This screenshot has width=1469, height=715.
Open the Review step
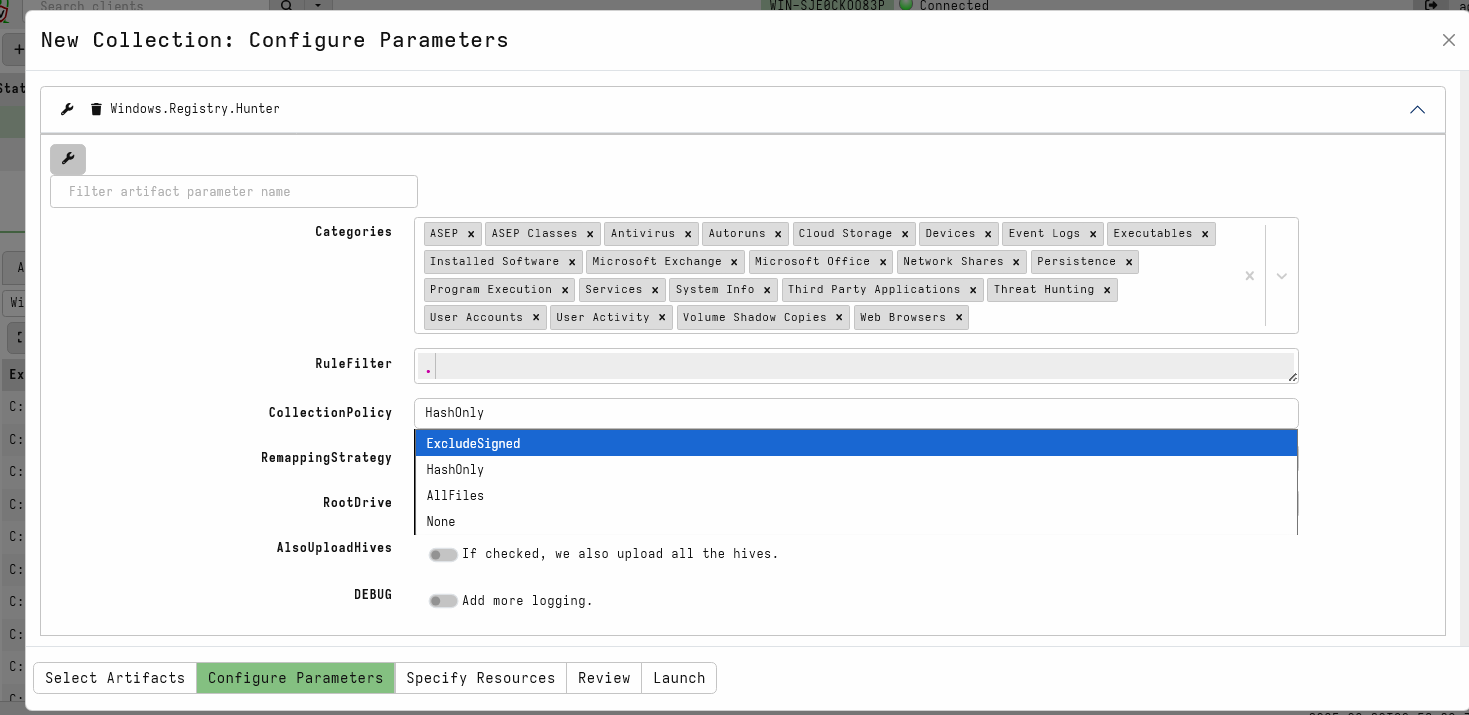(x=604, y=678)
